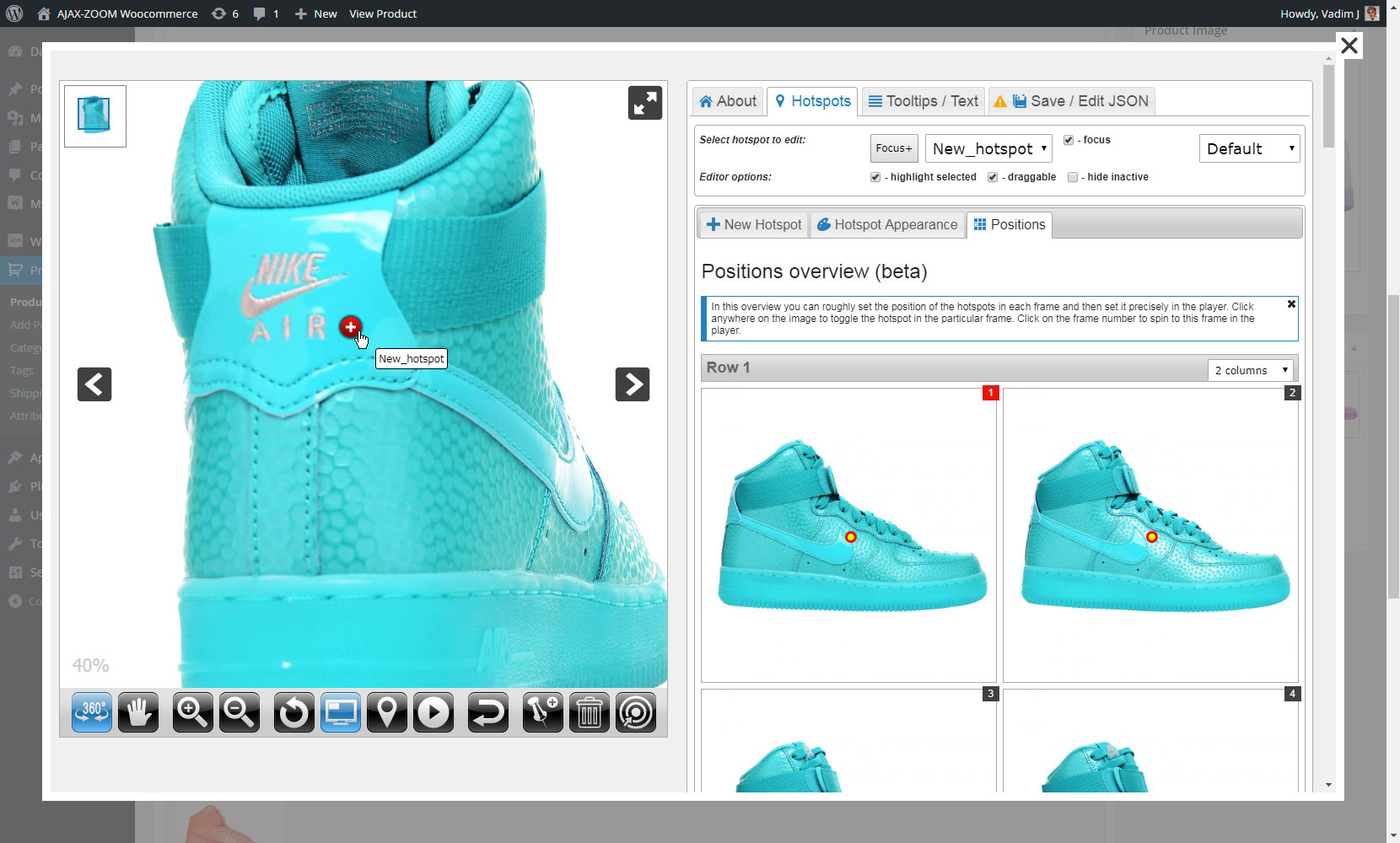Toggle the image map monitor icon
The height and width of the screenshot is (843, 1400).
[x=341, y=713]
